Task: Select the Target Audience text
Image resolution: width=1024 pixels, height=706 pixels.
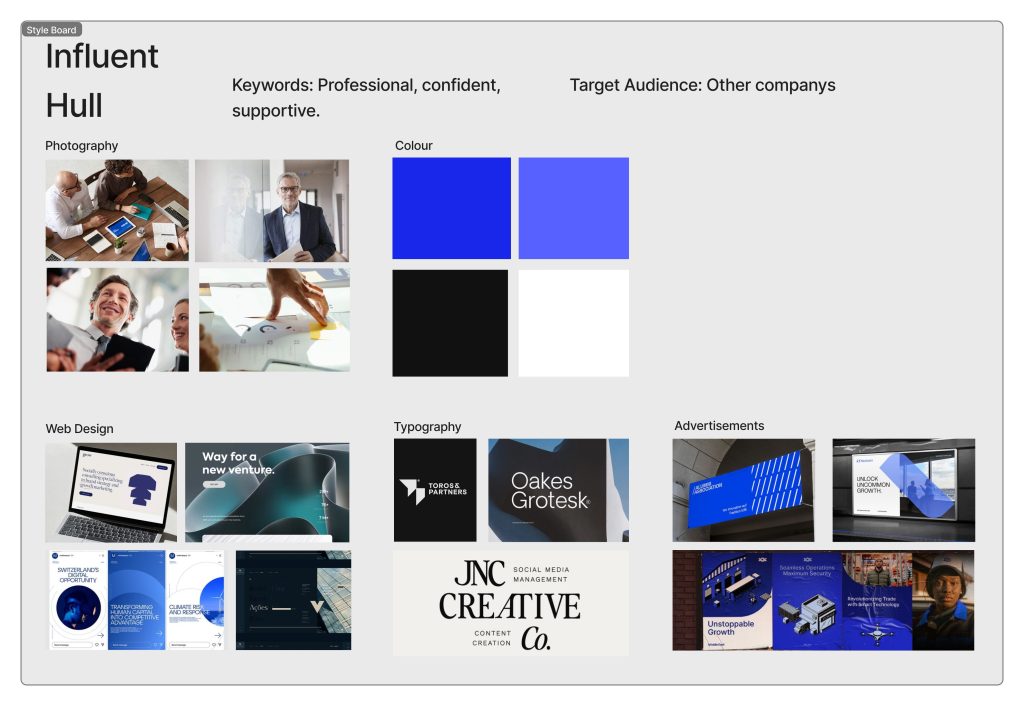Action: pos(702,85)
